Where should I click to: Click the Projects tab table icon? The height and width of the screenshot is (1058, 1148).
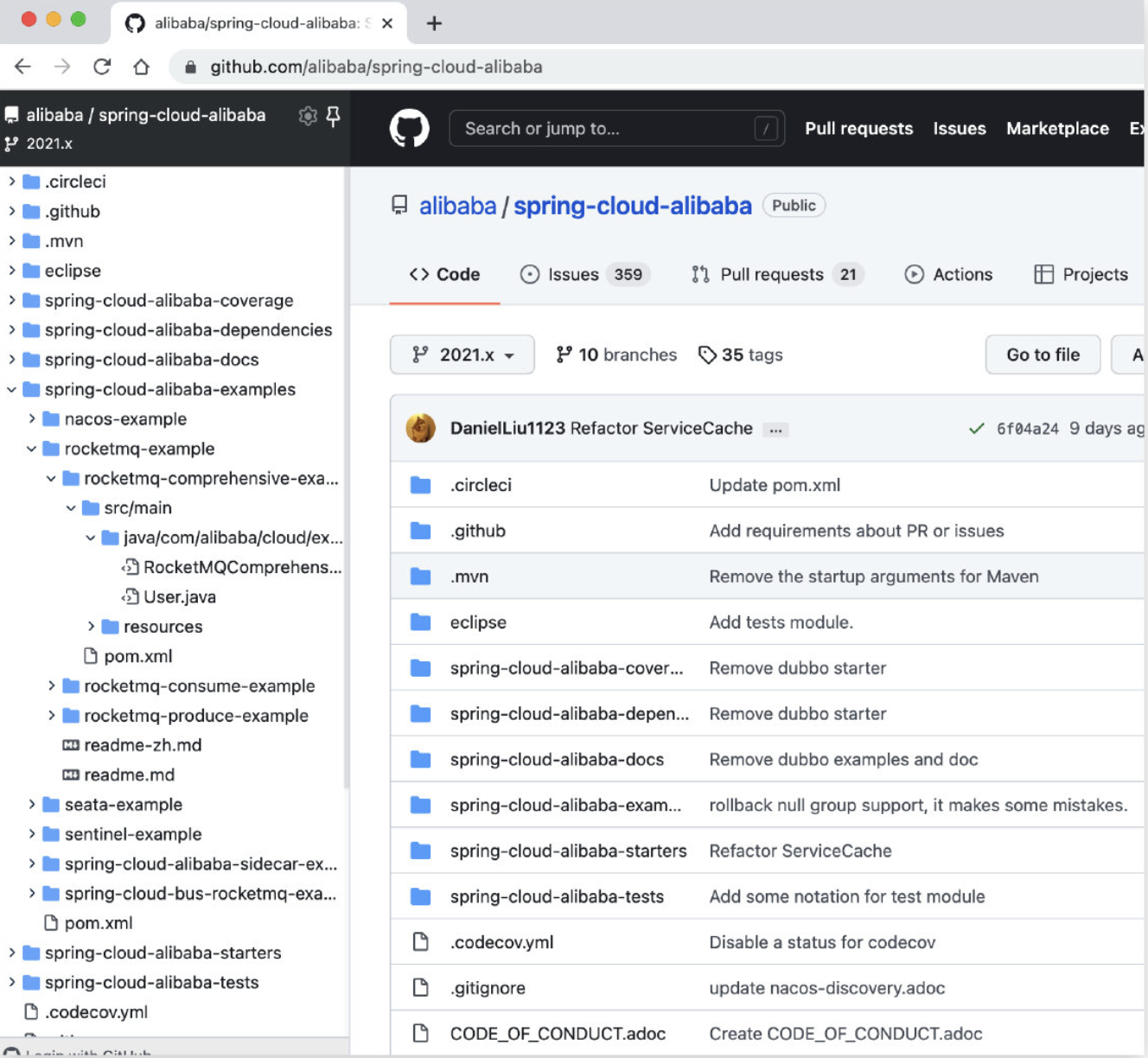pos(1043,274)
